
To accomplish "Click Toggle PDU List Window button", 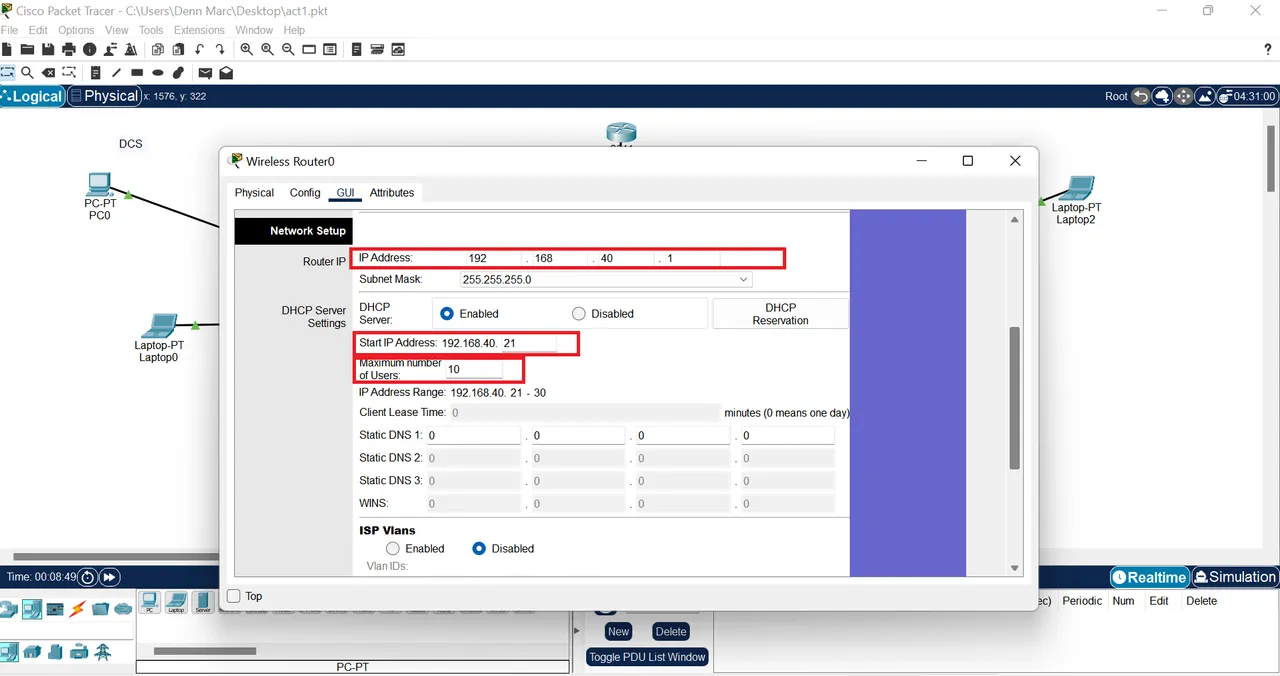I will pyautogui.click(x=648, y=657).
